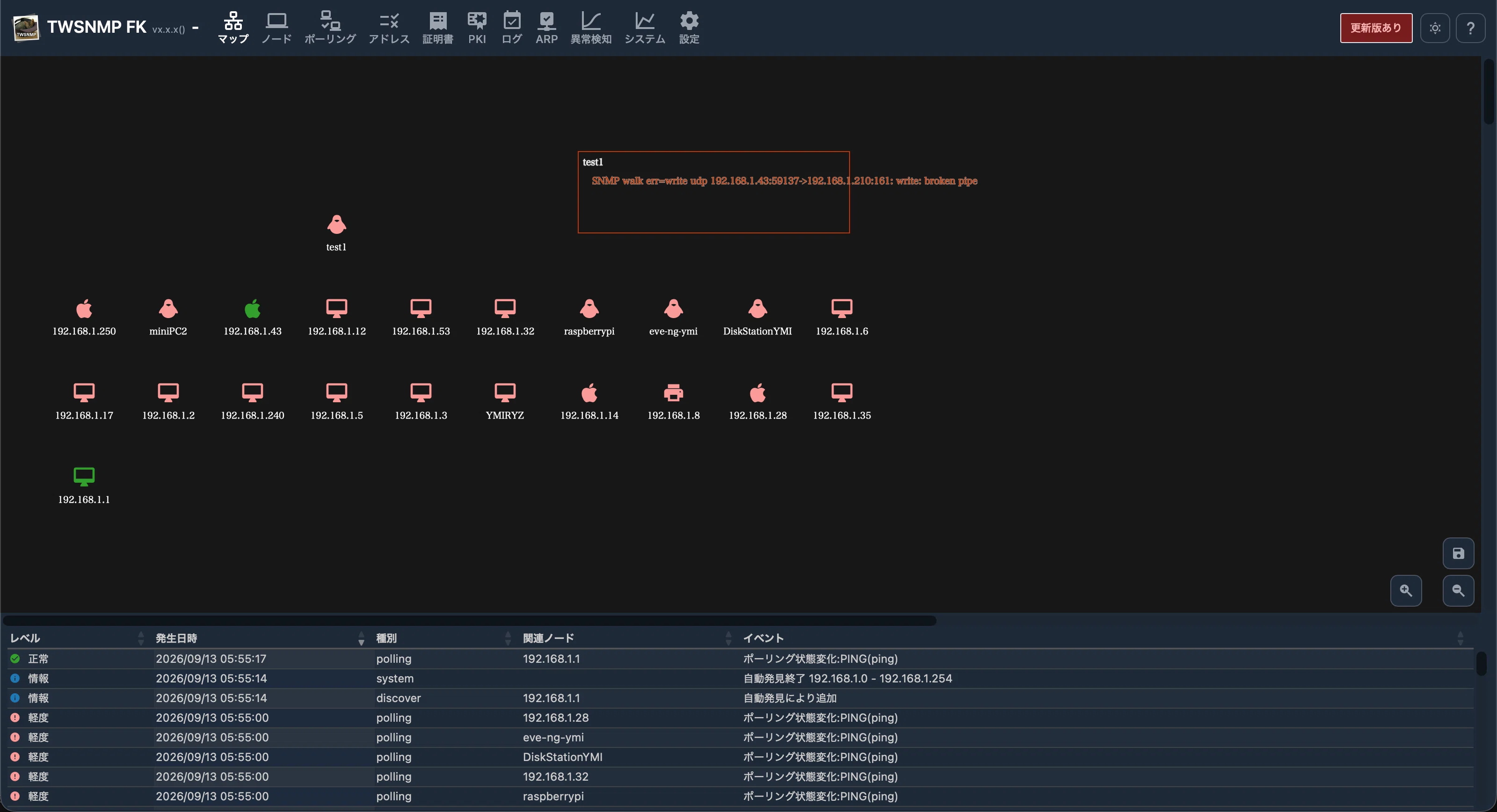Open the 設定 (Settings) gear menu
The width and height of the screenshot is (1497, 812).
click(x=689, y=27)
